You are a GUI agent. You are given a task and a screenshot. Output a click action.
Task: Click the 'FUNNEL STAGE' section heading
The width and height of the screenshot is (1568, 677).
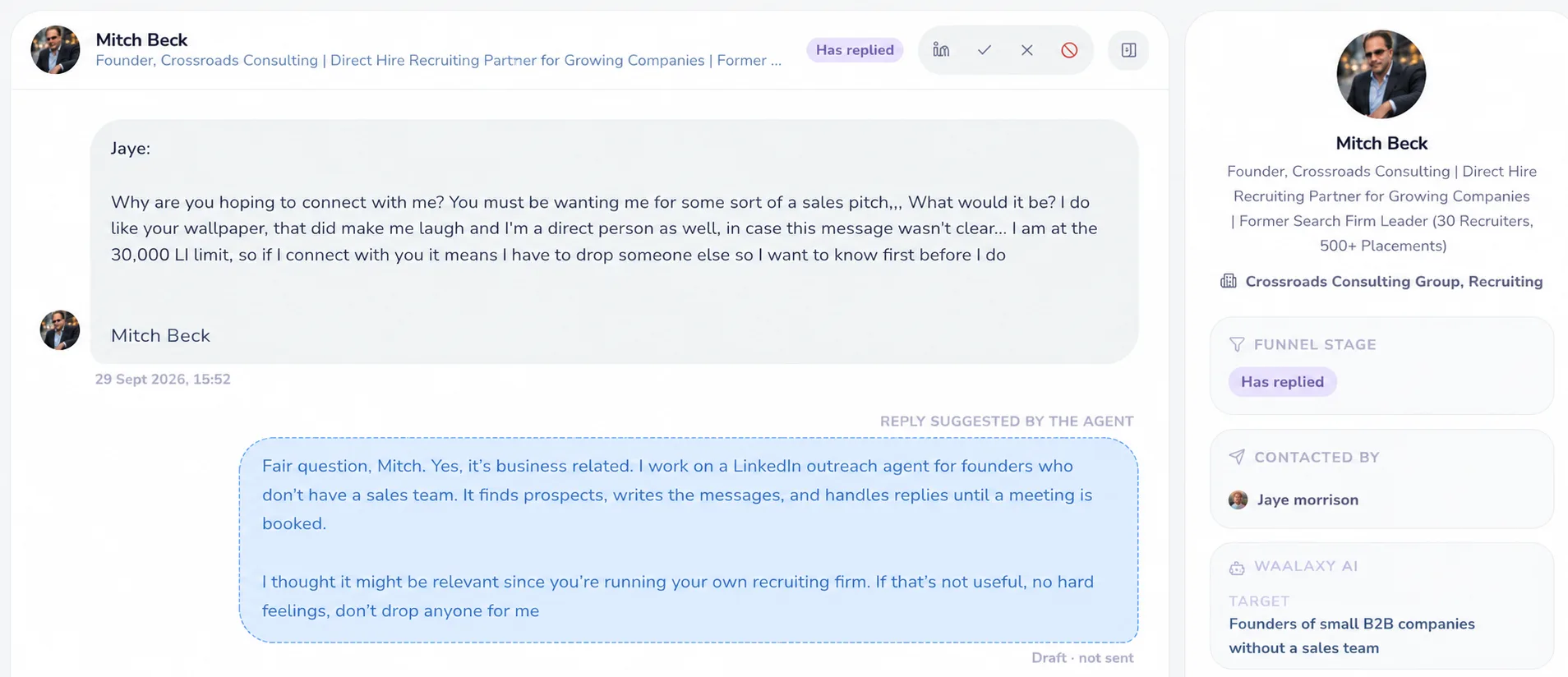(x=1315, y=344)
